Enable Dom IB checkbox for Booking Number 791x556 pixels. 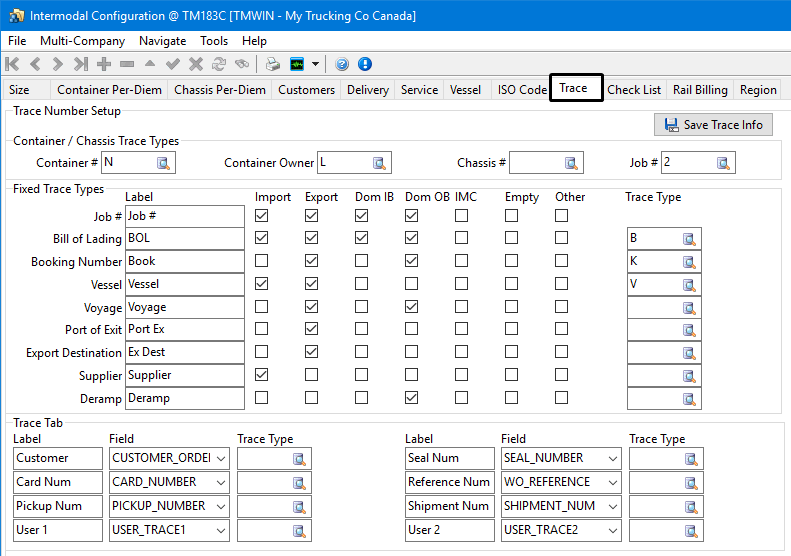point(361,261)
